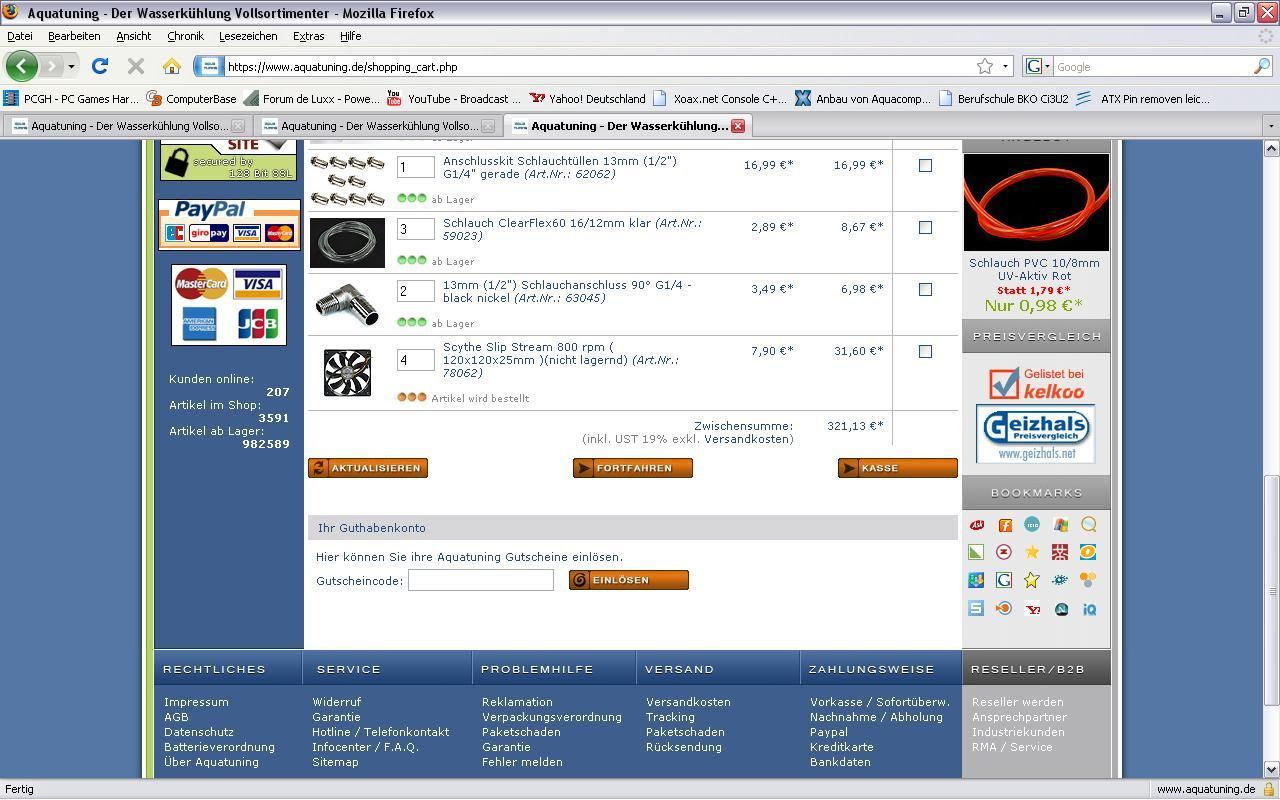
Task: Expand the address bar URL history dropdown
Action: [x=1005, y=66]
